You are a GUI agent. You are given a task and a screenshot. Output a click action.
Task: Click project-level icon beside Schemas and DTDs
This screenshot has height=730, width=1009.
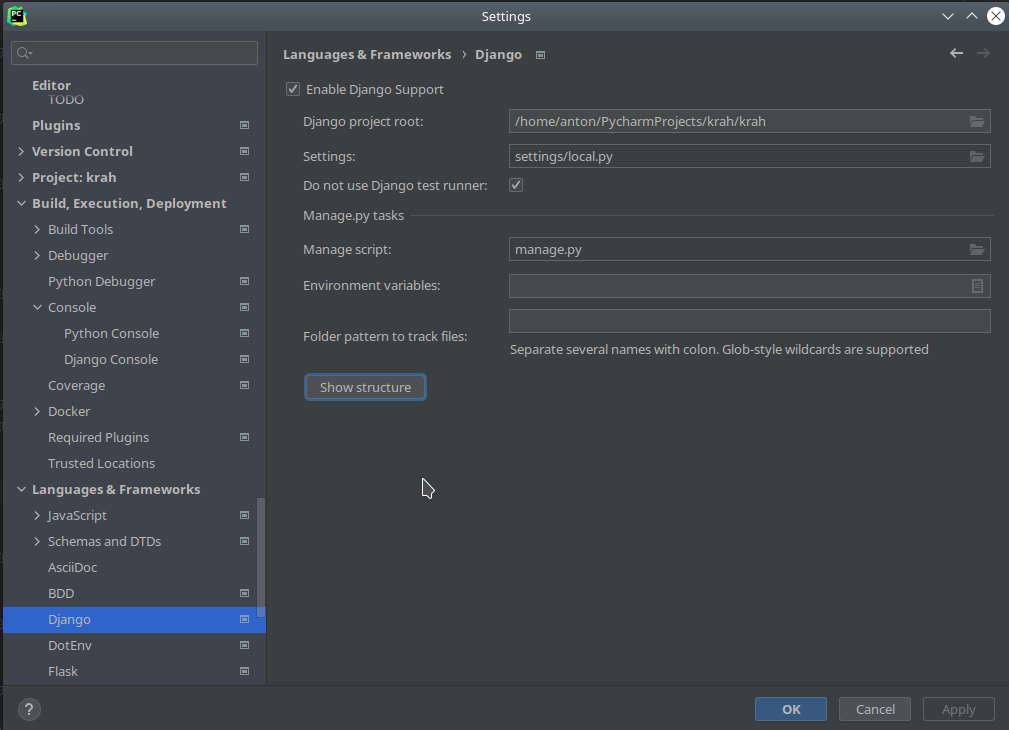[245, 541]
